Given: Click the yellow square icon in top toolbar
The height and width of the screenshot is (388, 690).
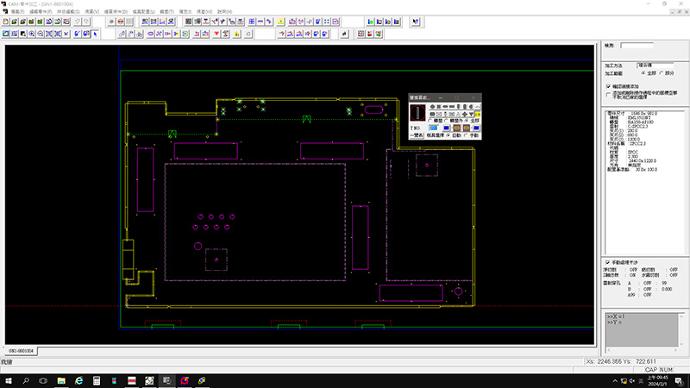Looking at the screenshot, I should pyautogui.click(x=280, y=22).
